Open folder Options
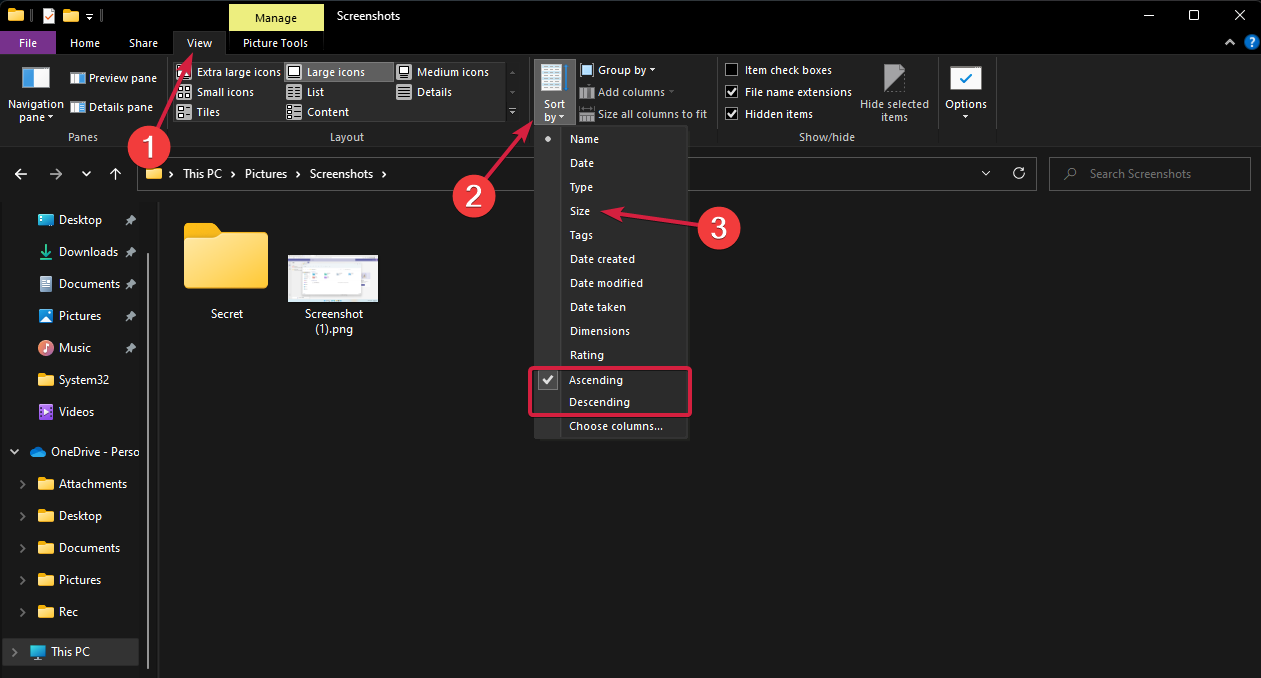Image resolution: width=1261 pixels, height=678 pixels. click(966, 94)
